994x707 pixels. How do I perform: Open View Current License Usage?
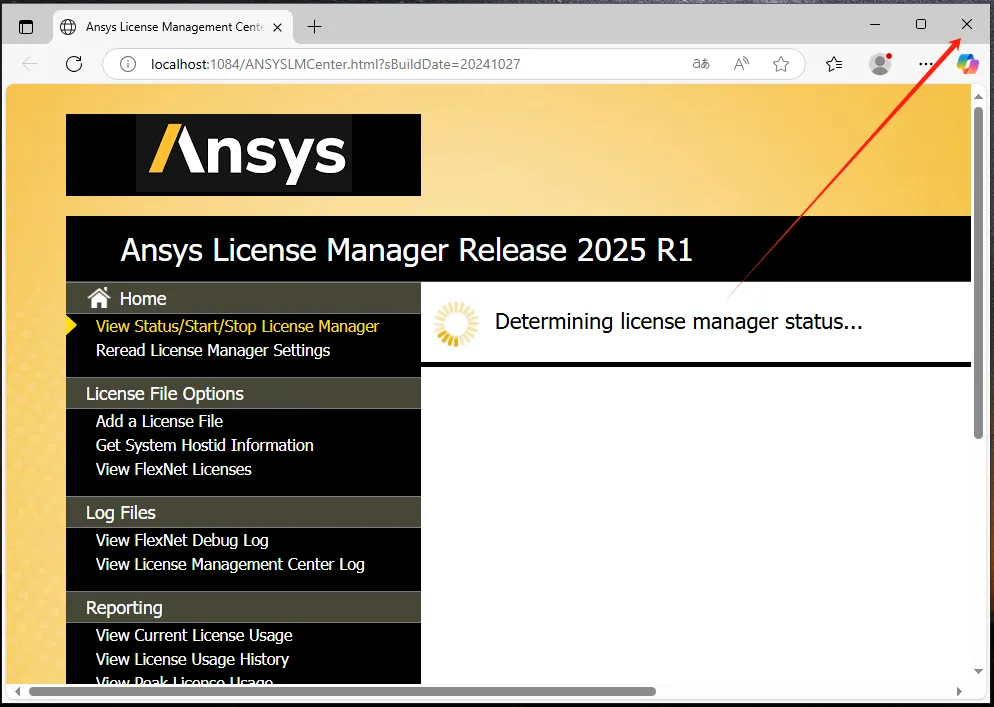(194, 635)
